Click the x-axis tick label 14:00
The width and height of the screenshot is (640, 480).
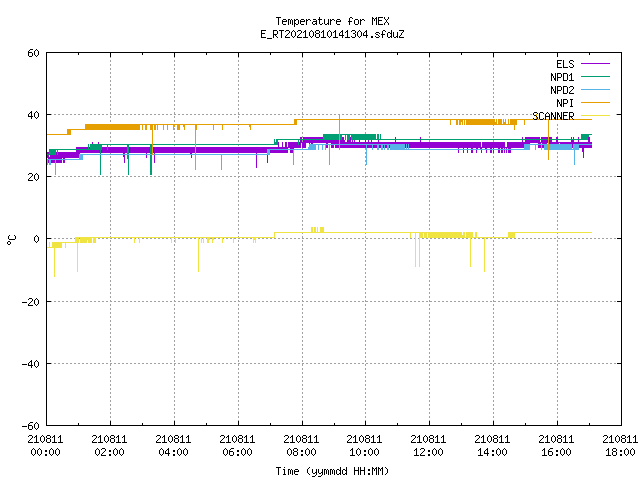[492, 452]
